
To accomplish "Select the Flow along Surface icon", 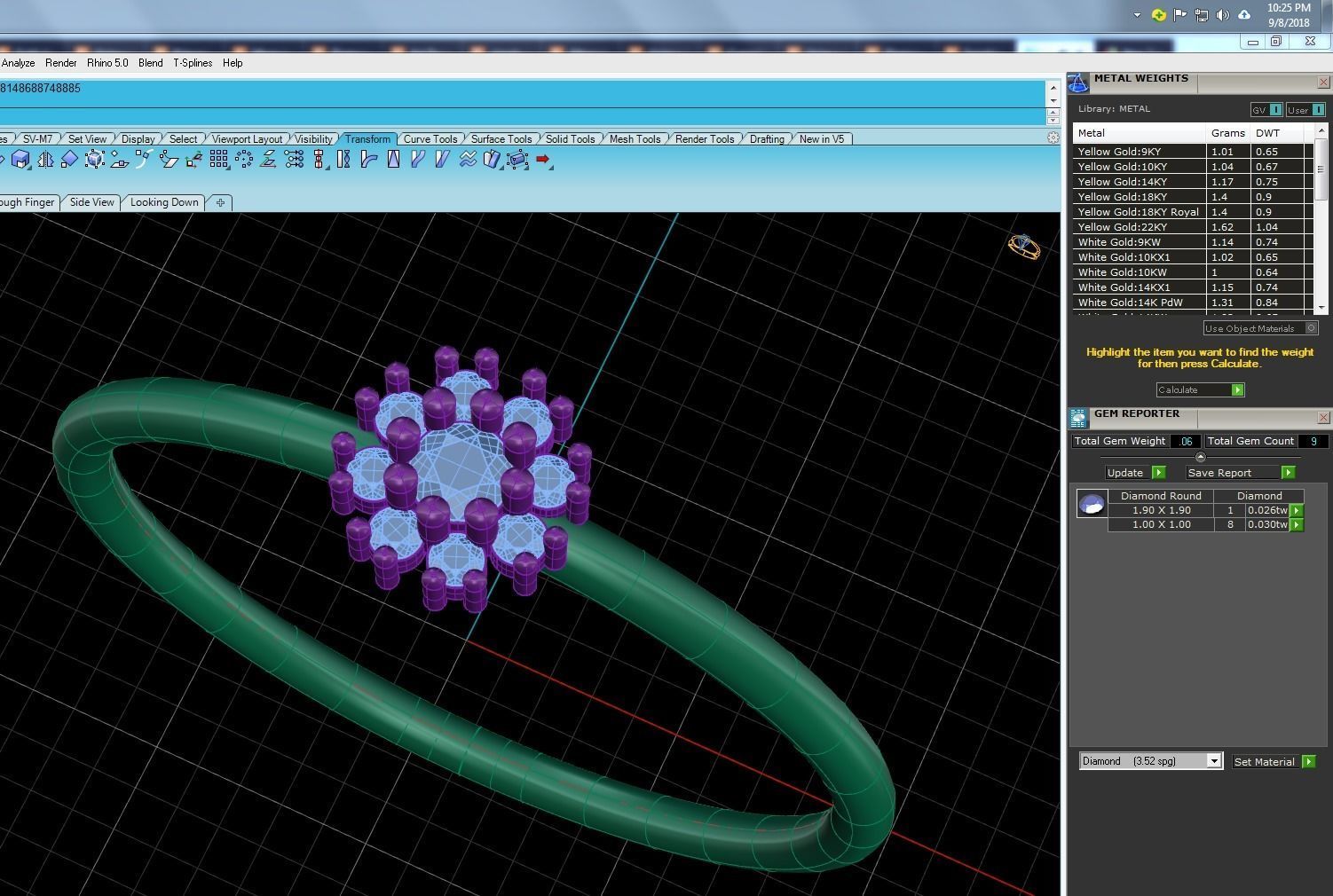I will (169, 160).
